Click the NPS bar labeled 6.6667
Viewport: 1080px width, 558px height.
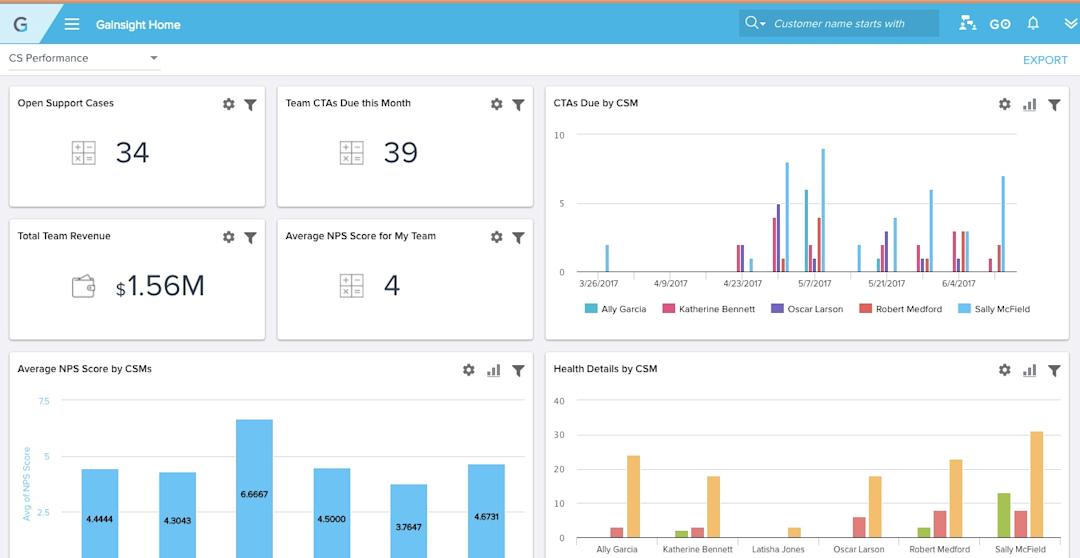[254, 488]
